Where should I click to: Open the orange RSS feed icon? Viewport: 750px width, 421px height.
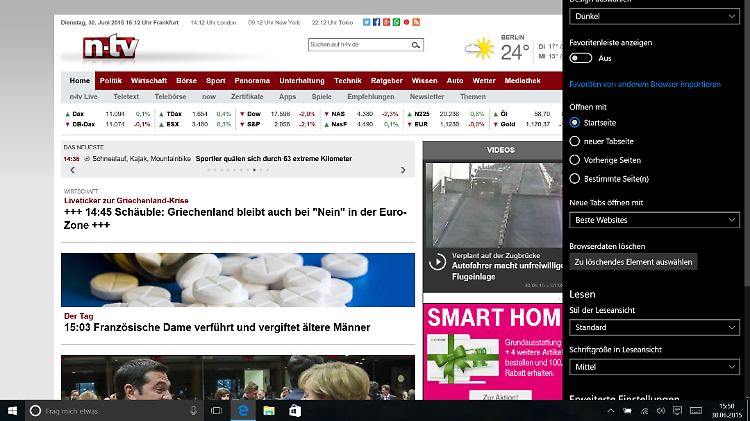pyautogui.click(x=416, y=22)
